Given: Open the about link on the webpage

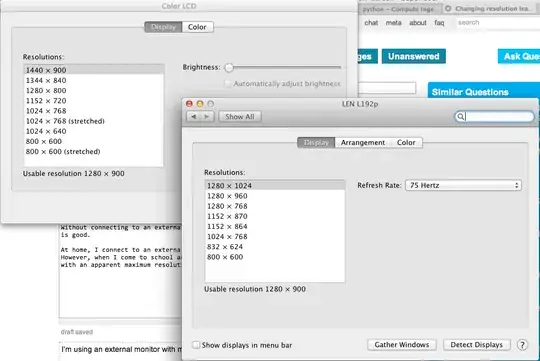Looking at the screenshot, I should point(418,23).
